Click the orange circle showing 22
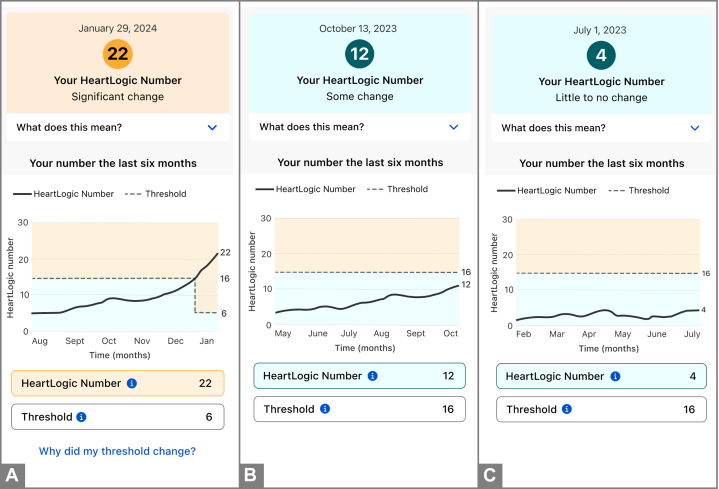The width and height of the screenshot is (719, 489). point(118,54)
